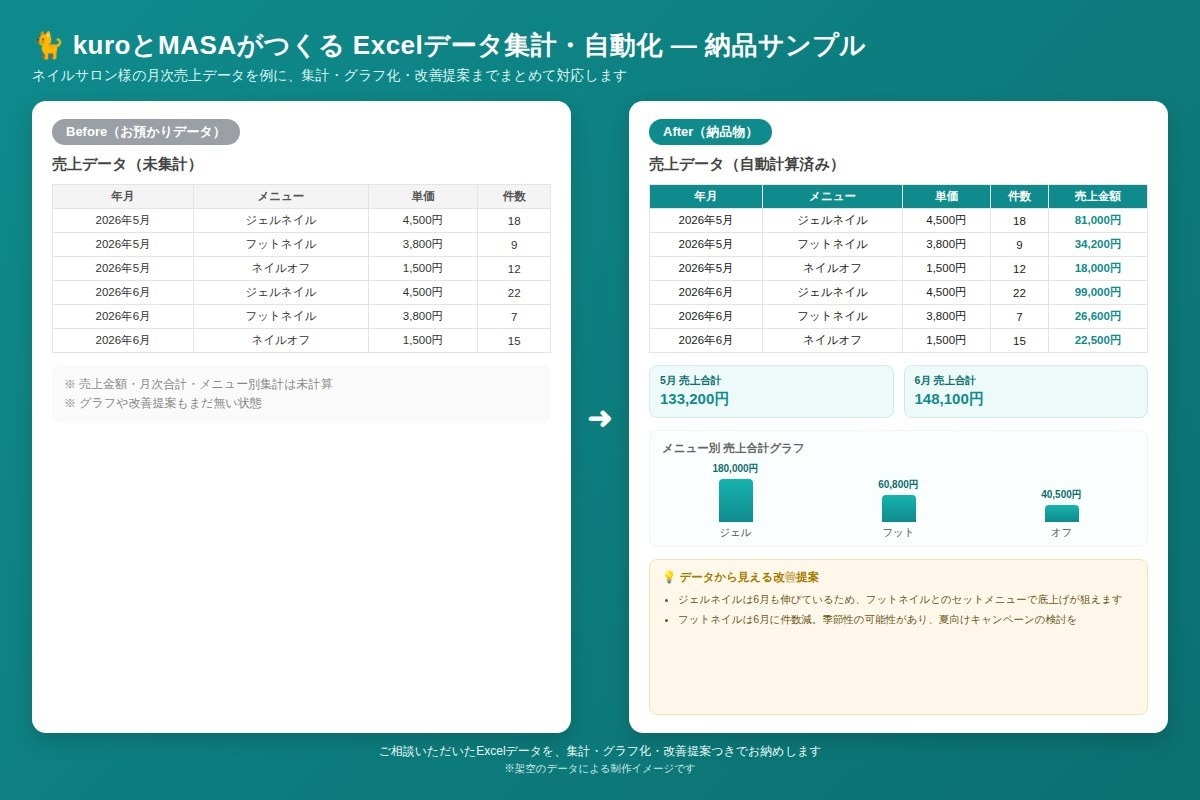Click 年月 header in the Before table
The width and height of the screenshot is (1200, 800).
[123, 196]
